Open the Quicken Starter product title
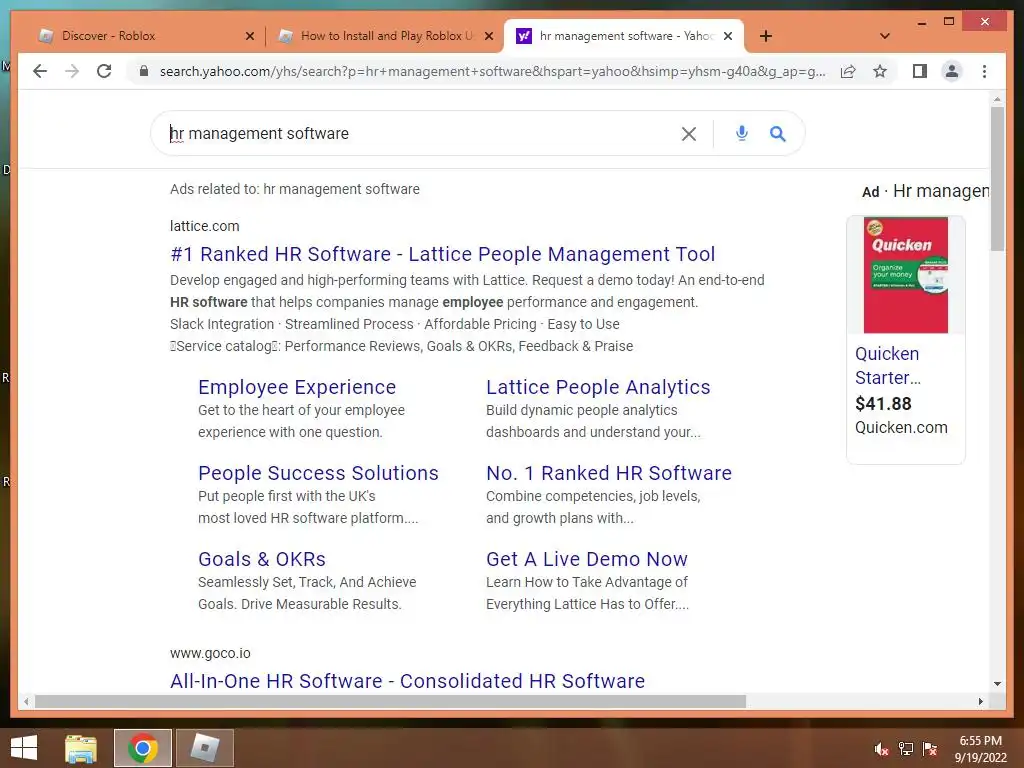Image resolution: width=1024 pixels, height=768 pixels. [888, 366]
